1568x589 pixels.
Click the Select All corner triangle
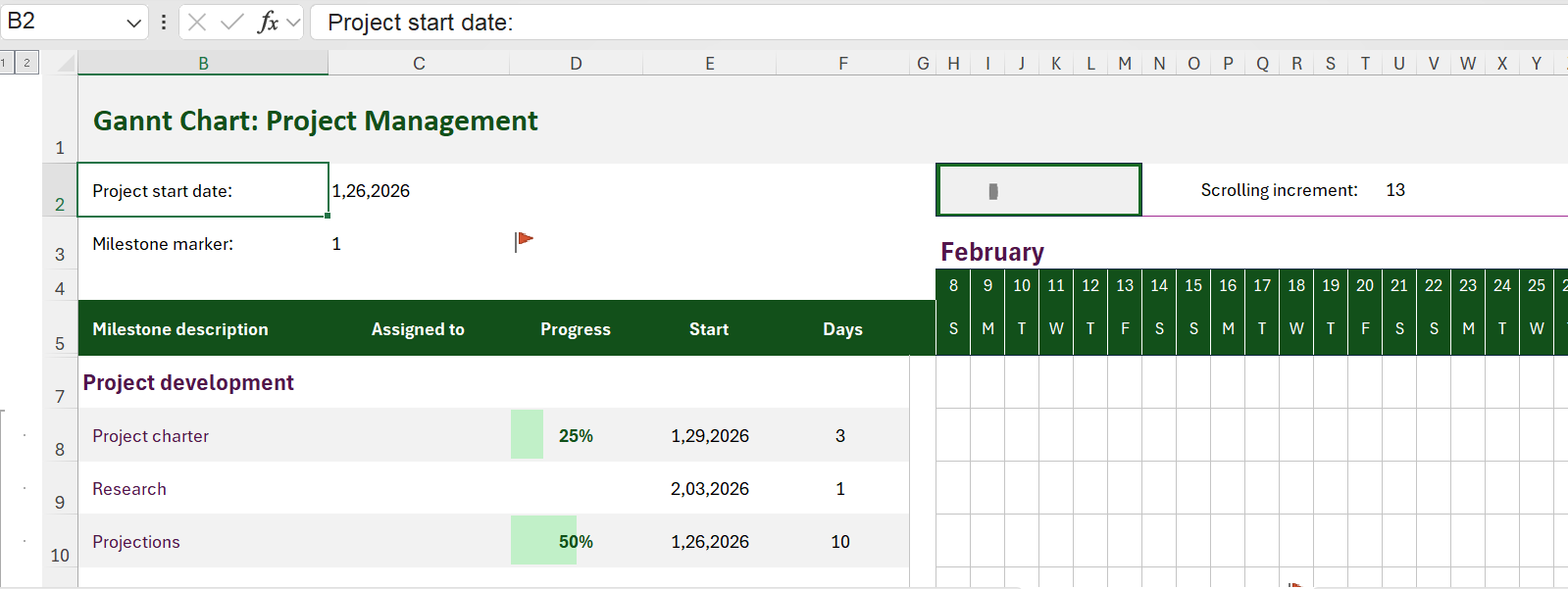(x=66, y=64)
